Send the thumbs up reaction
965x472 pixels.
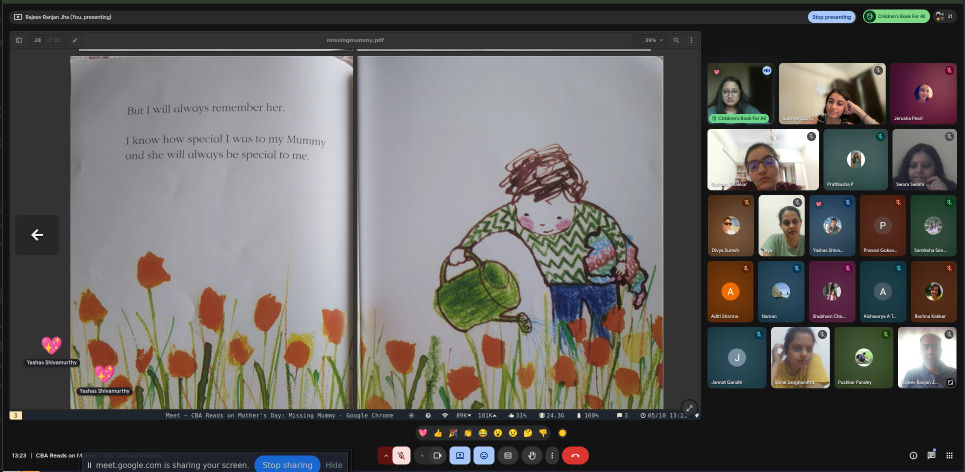click(x=438, y=433)
